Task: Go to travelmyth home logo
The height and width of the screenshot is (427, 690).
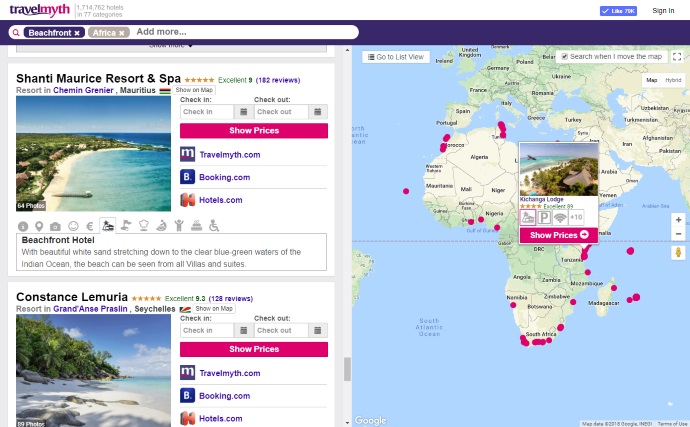Action: [x=40, y=10]
